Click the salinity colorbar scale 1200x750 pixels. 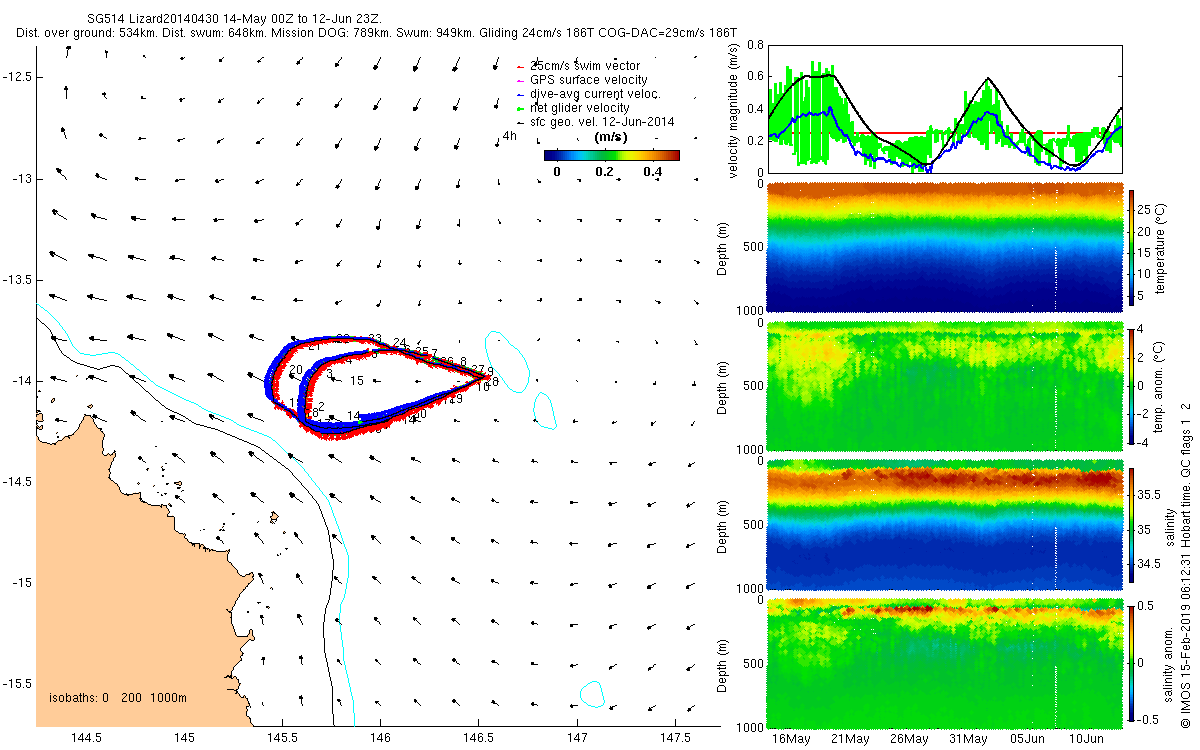click(1131, 526)
